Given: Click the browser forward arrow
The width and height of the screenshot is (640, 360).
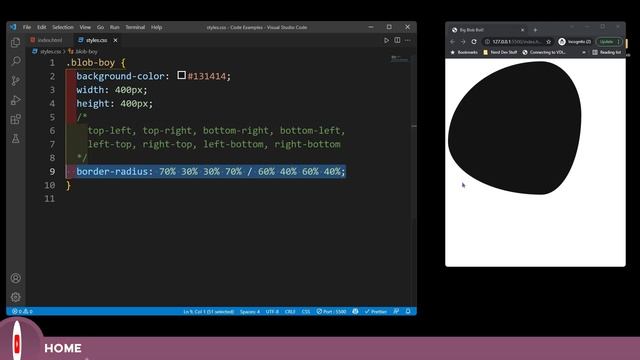Looking at the screenshot, I should point(463,42).
